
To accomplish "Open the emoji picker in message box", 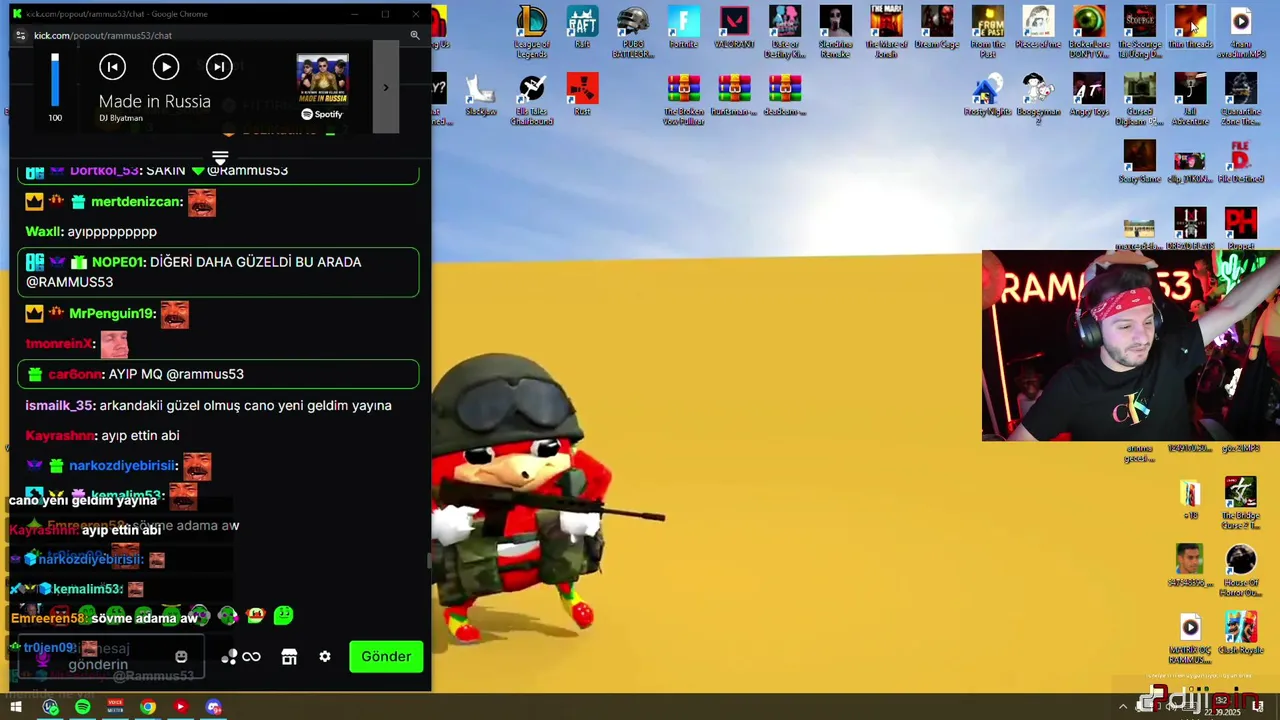I will click(x=181, y=657).
